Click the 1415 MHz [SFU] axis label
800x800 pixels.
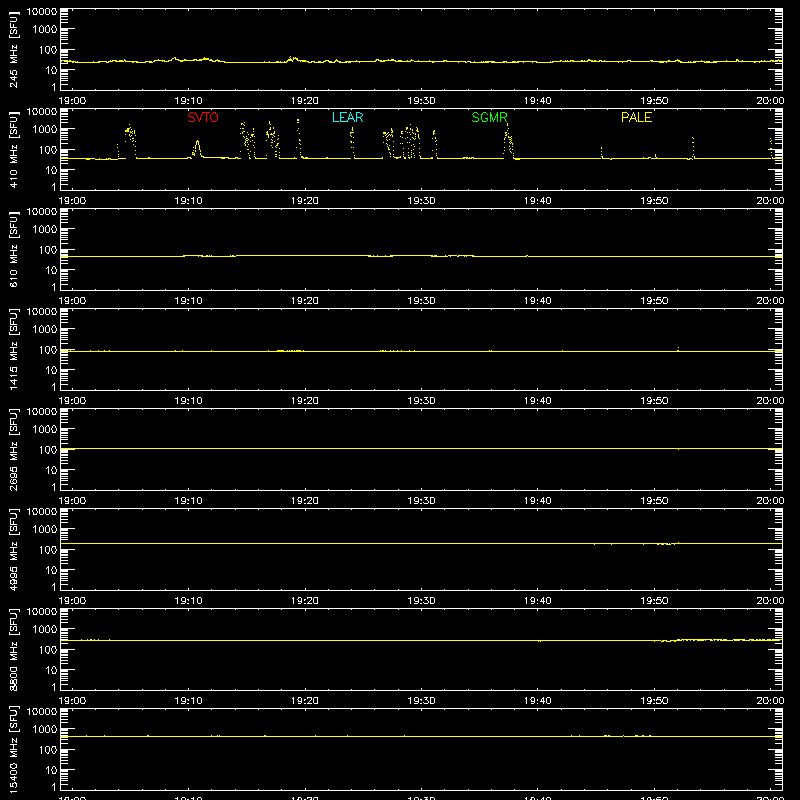coord(13,349)
